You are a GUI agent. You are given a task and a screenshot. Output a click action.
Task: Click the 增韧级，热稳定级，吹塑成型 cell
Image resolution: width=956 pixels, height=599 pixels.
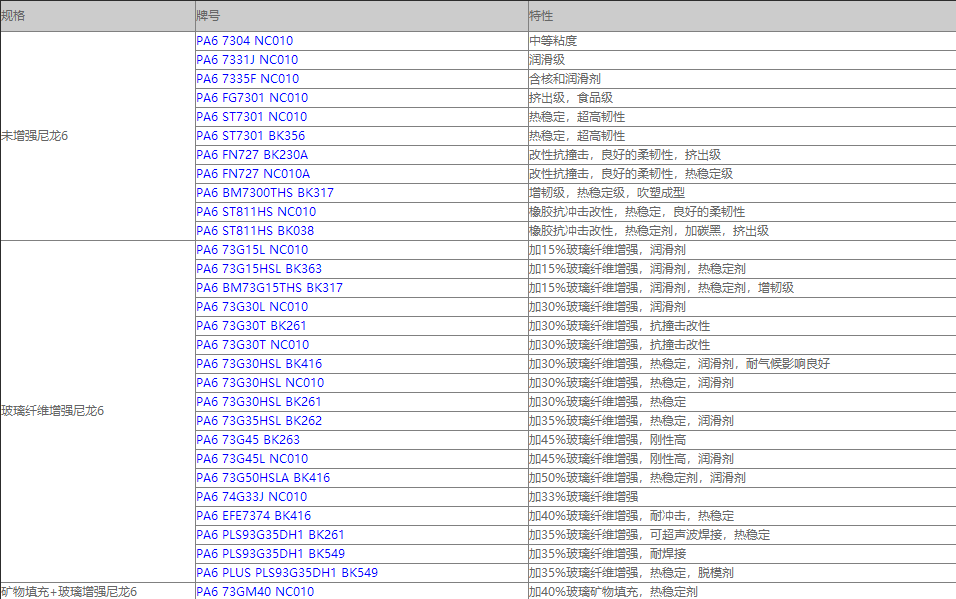click(742, 193)
